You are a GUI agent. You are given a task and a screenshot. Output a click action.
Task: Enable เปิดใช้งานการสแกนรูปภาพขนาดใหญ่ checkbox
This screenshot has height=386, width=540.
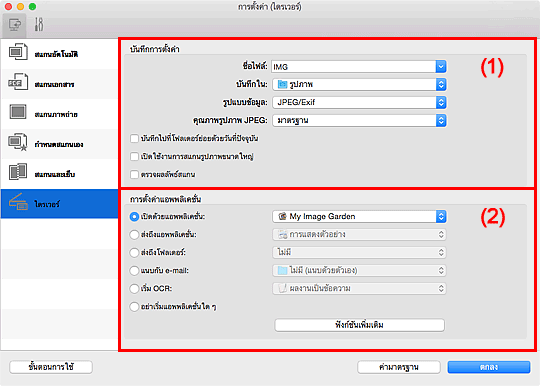click(x=134, y=157)
